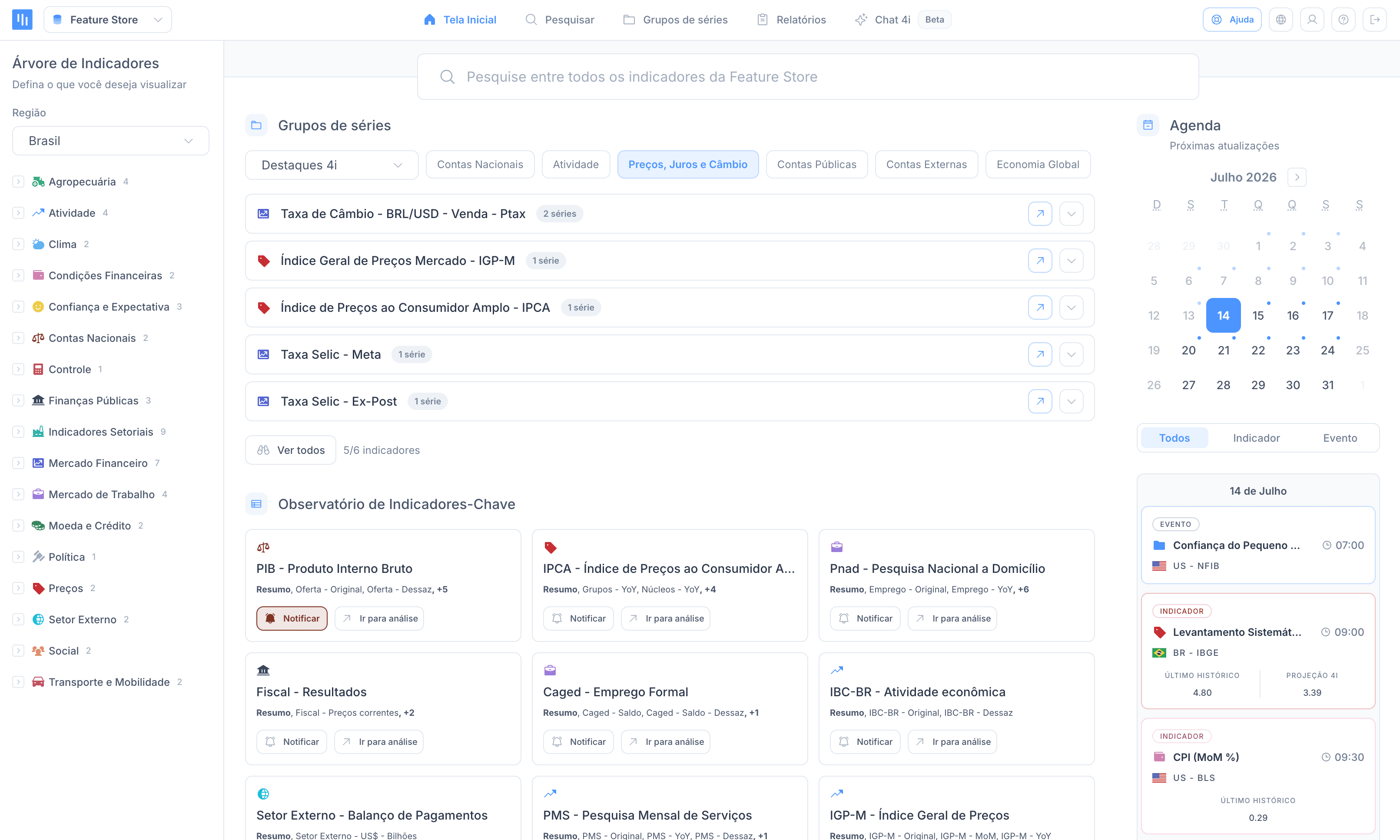Switch to the Contas Públicas tab
This screenshot has width=1400, height=840.
[817, 165]
